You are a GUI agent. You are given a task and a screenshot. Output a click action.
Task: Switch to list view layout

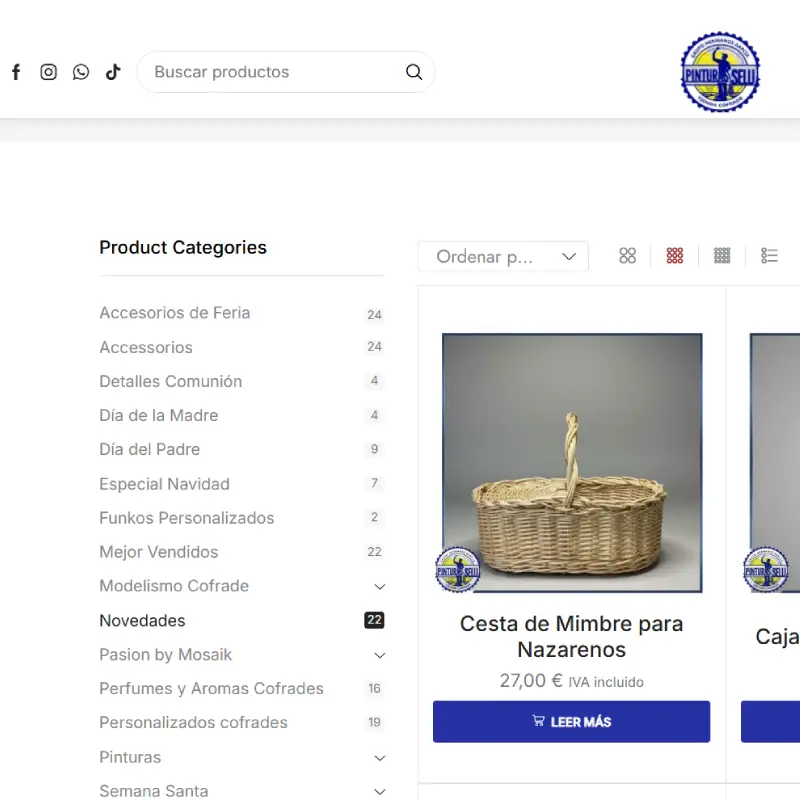pyautogui.click(x=769, y=256)
